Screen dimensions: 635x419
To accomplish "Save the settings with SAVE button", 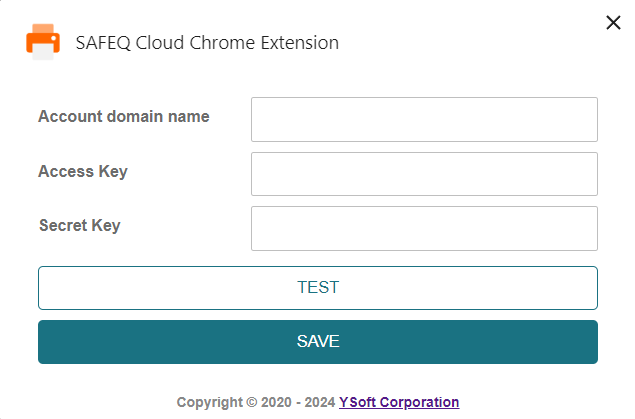I will (318, 342).
